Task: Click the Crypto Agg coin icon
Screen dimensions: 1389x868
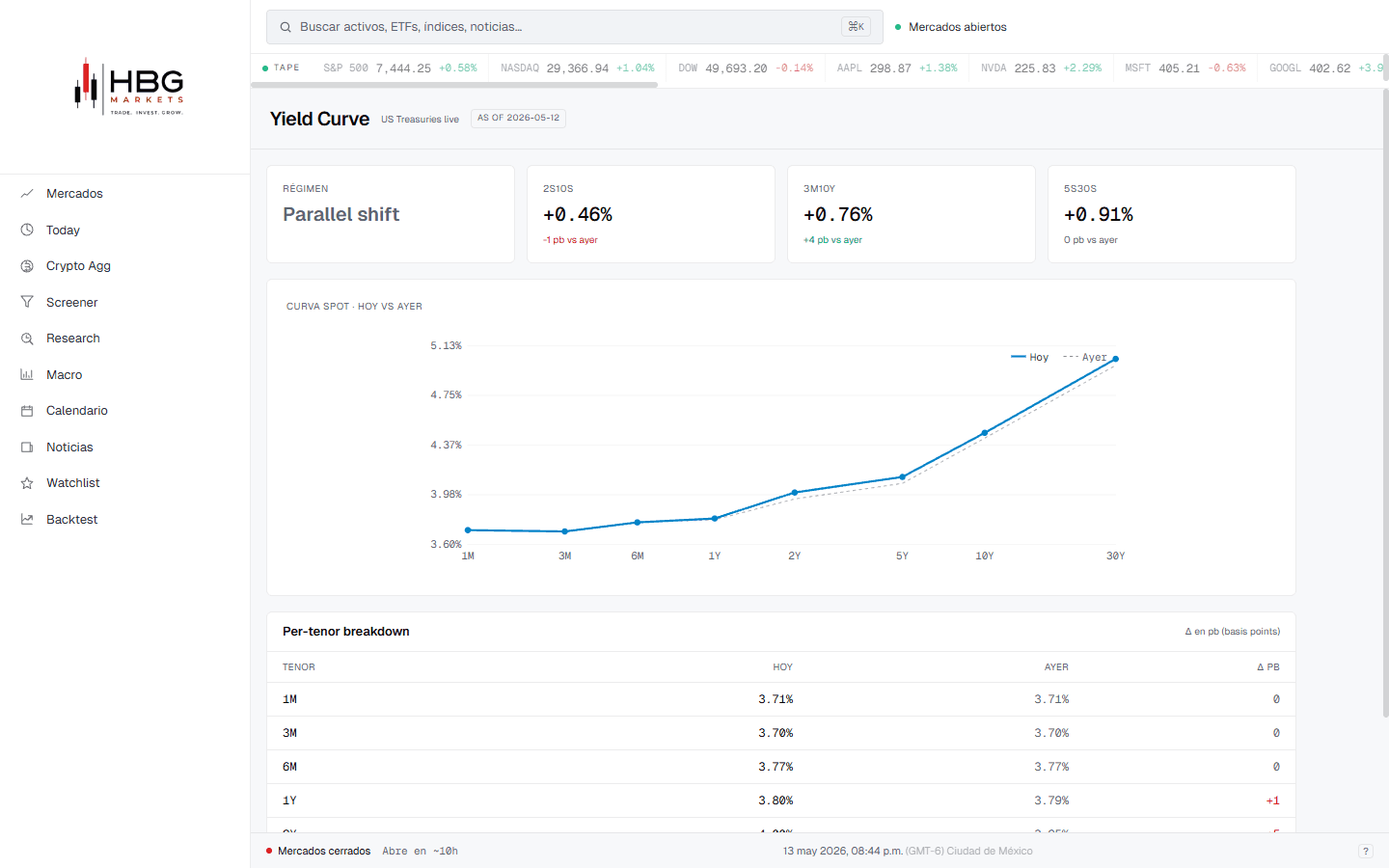Action: [x=27, y=266]
